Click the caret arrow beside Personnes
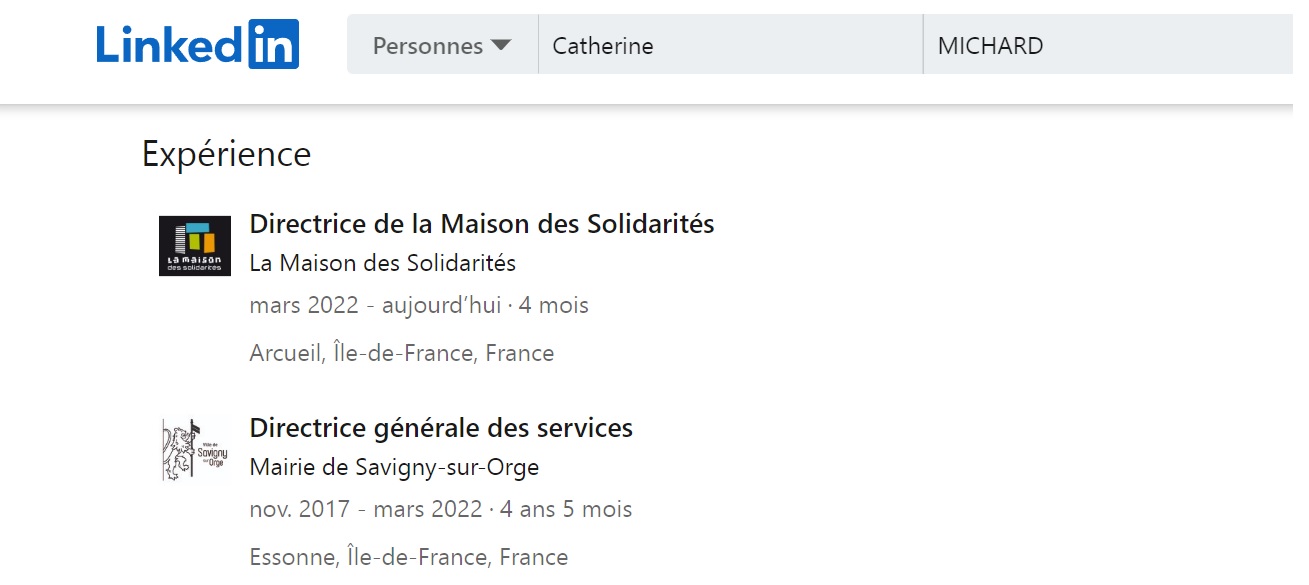 click(501, 45)
